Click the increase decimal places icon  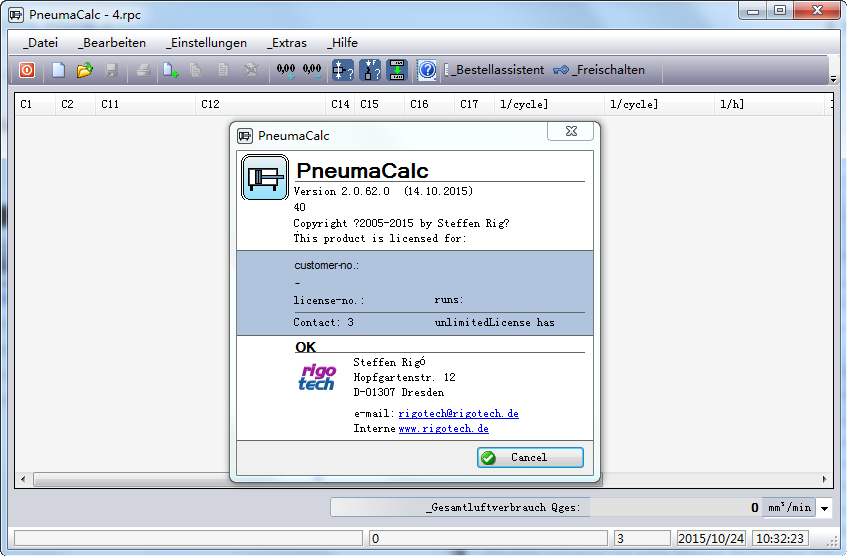click(286, 70)
